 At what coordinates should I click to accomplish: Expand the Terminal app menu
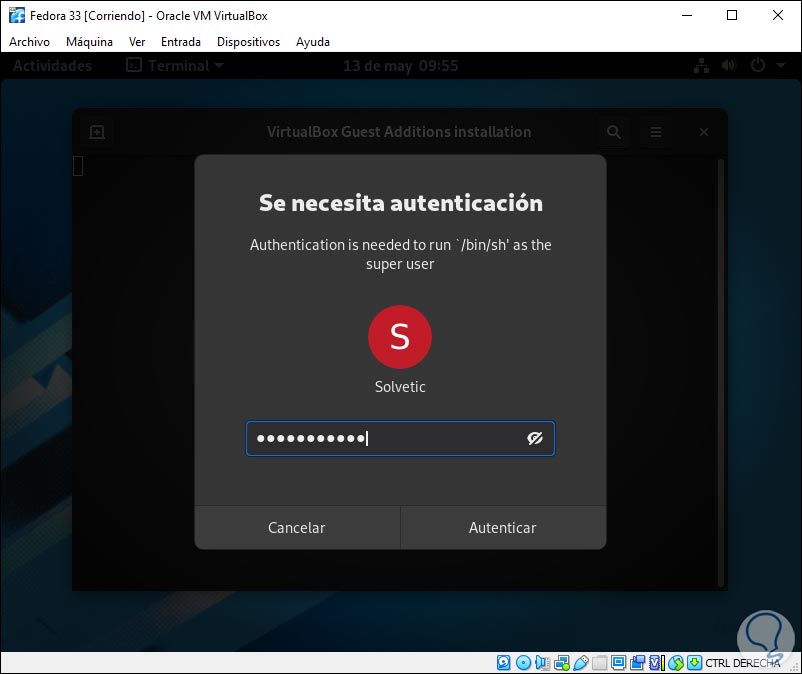click(x=175, y=65)
